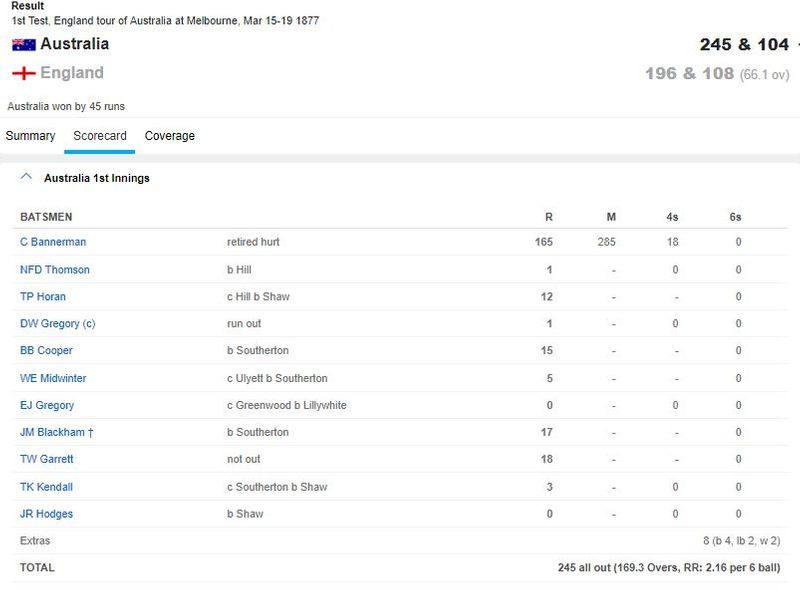Click the England team name
800x590 pixels.
pyautogui.click(x=71, y=73)
